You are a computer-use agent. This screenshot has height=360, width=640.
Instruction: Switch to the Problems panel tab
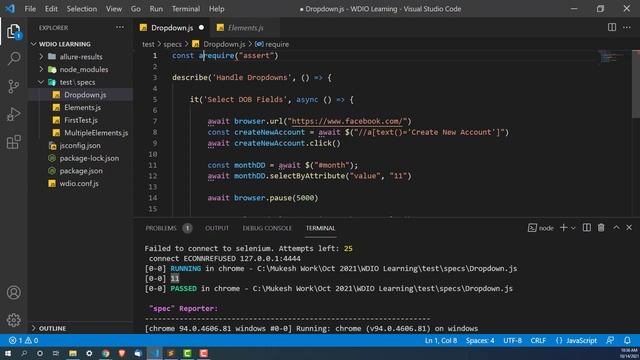point(161,228)
